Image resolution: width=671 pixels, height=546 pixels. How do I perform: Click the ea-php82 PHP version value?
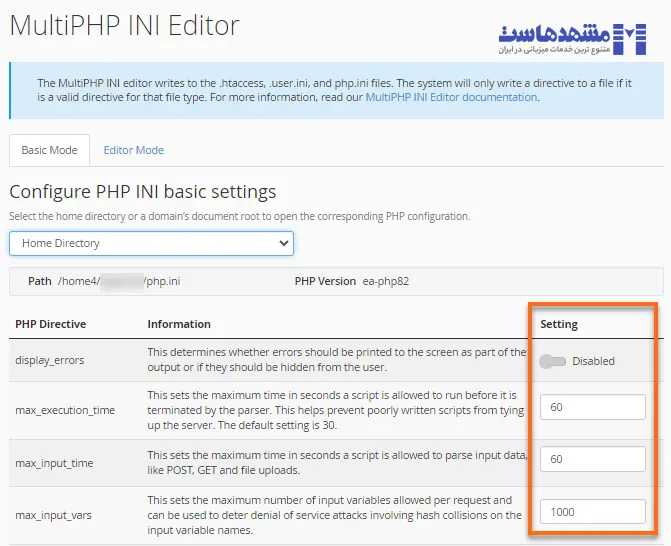387,281
